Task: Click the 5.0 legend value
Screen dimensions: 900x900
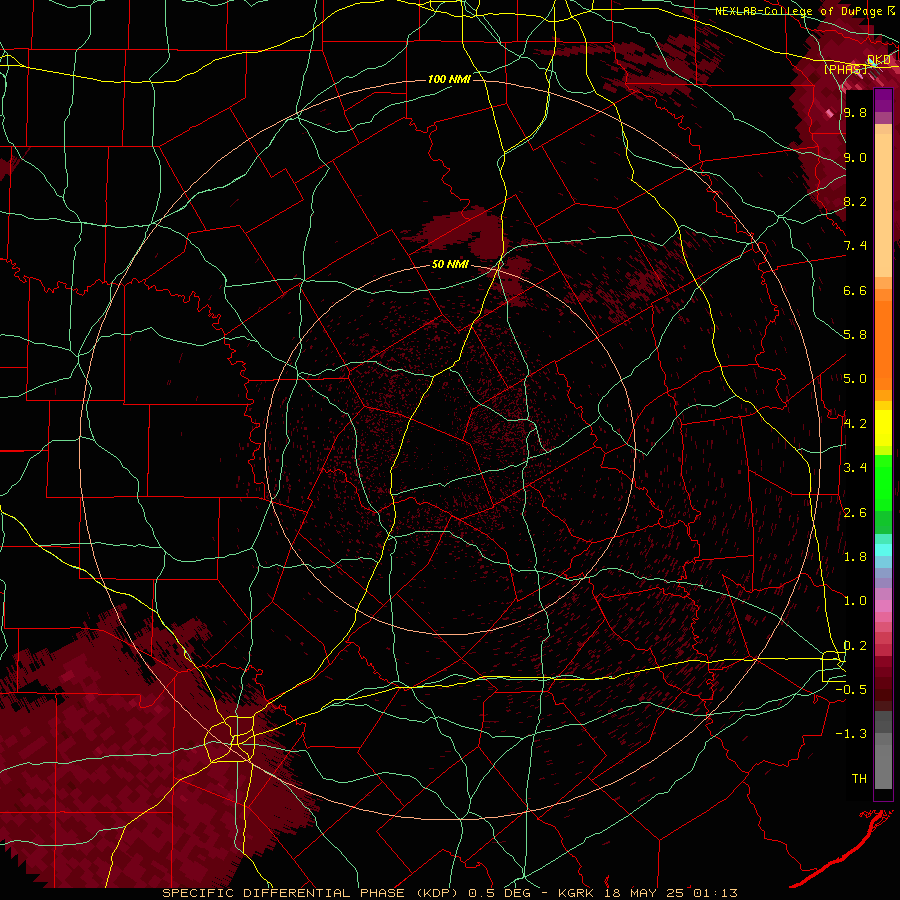Action: click(855, 379)
